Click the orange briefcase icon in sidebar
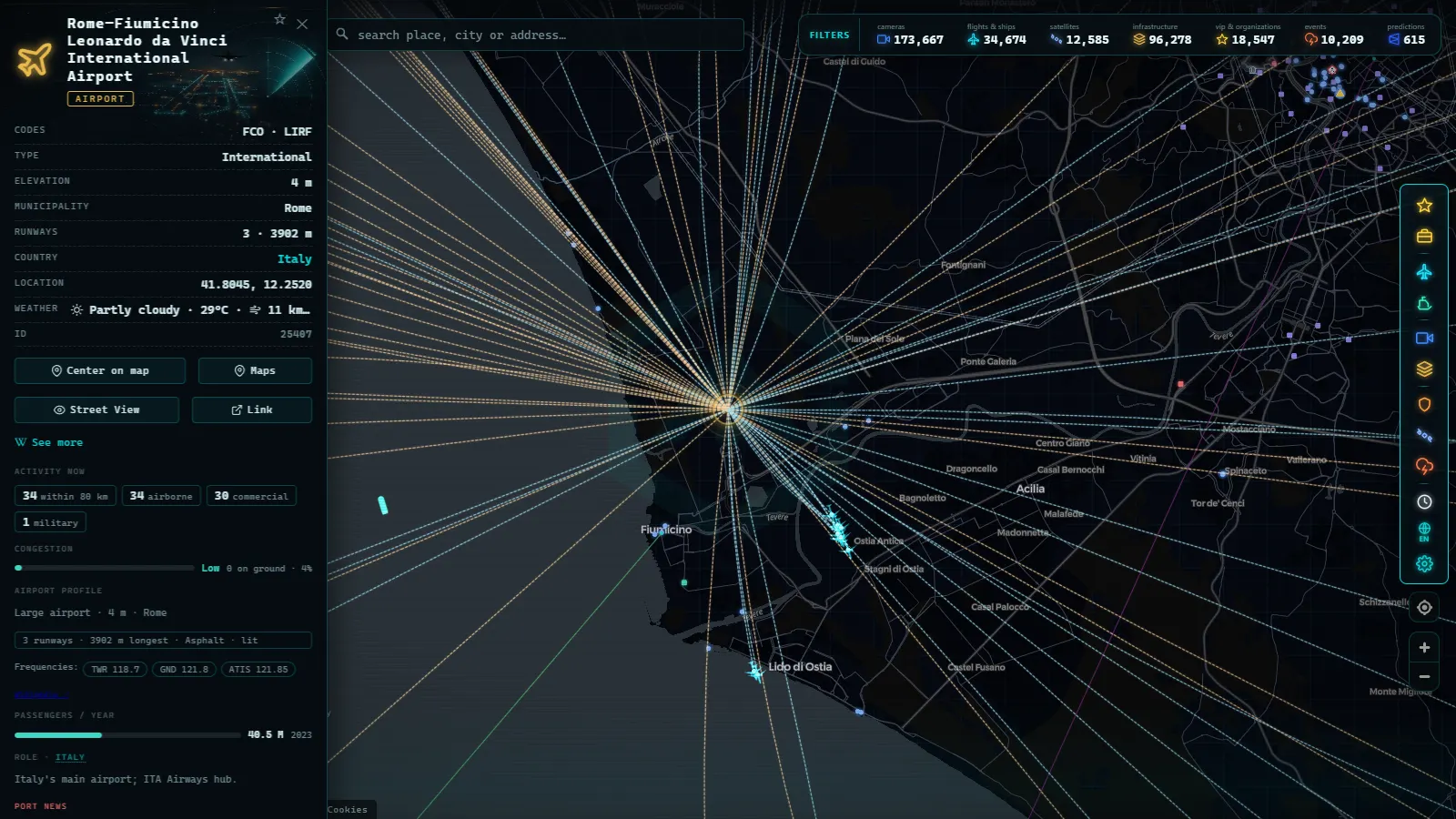Image resolution: width=1456 pixels, height=819 pixels. (1424, 237)
